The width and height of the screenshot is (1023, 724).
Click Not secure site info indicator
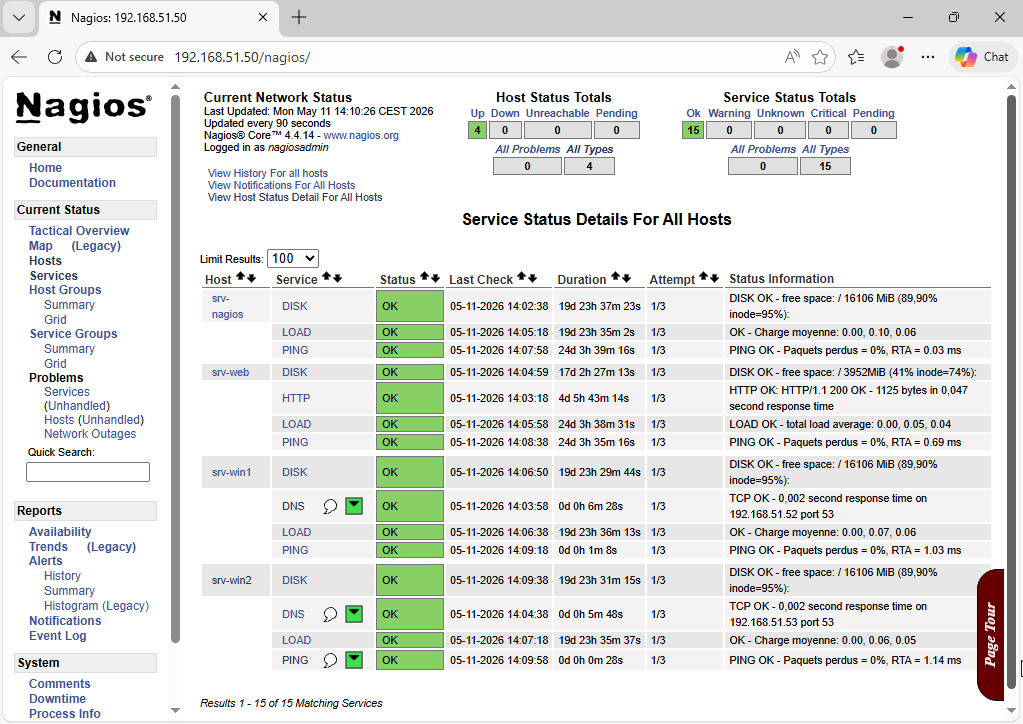[x=125, y=57]
